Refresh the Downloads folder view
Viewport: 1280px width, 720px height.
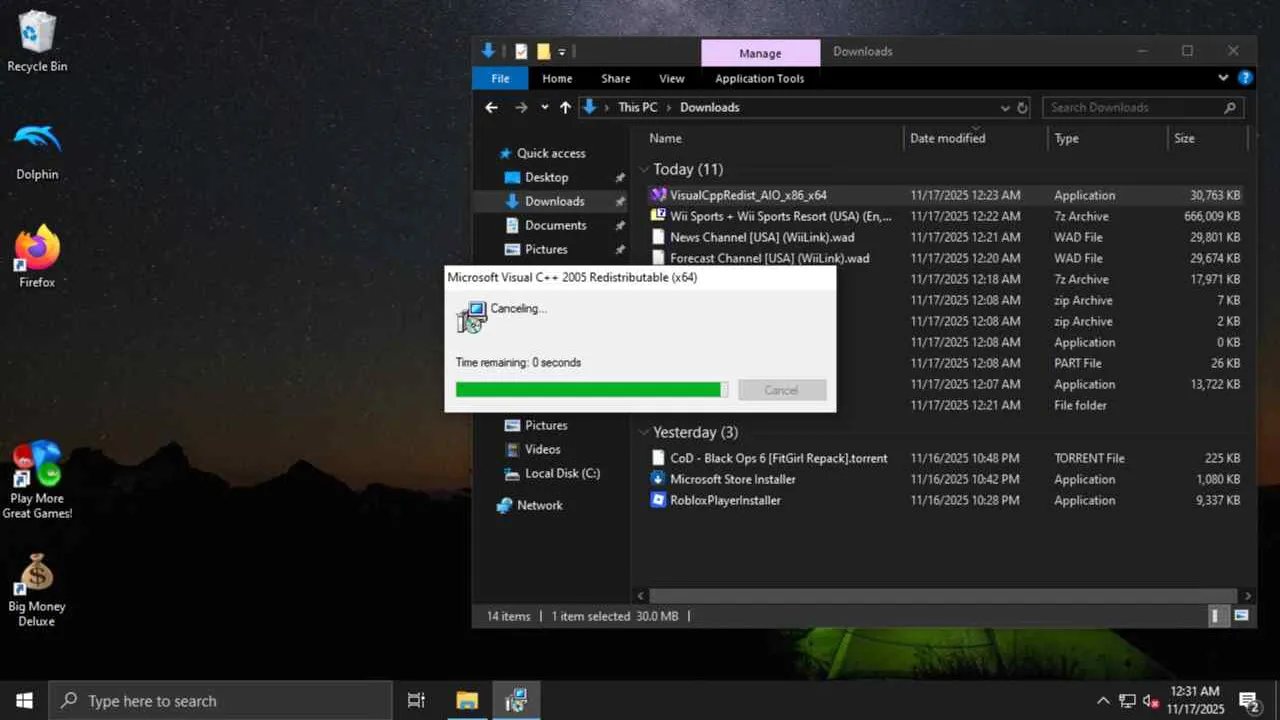click(1023, 108)
